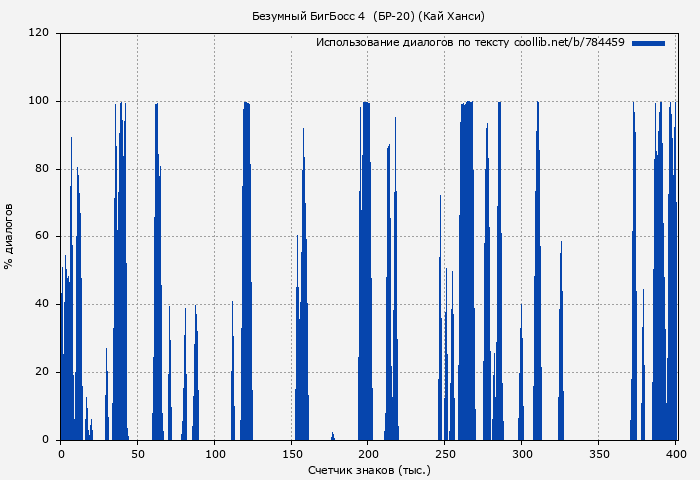Click the 400 tick on the horizontal axis
700x480 pixels.
point(676,454)
